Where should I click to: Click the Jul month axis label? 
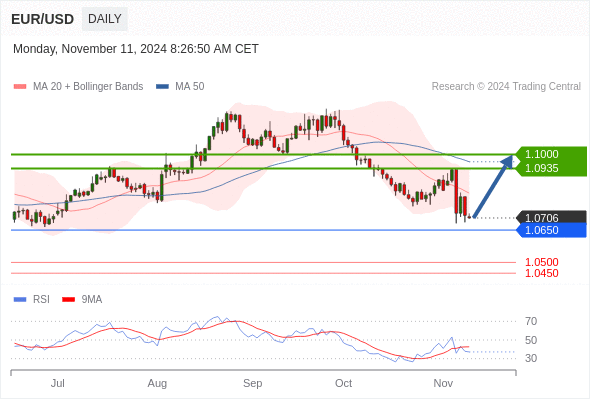(x=58, y=383)
